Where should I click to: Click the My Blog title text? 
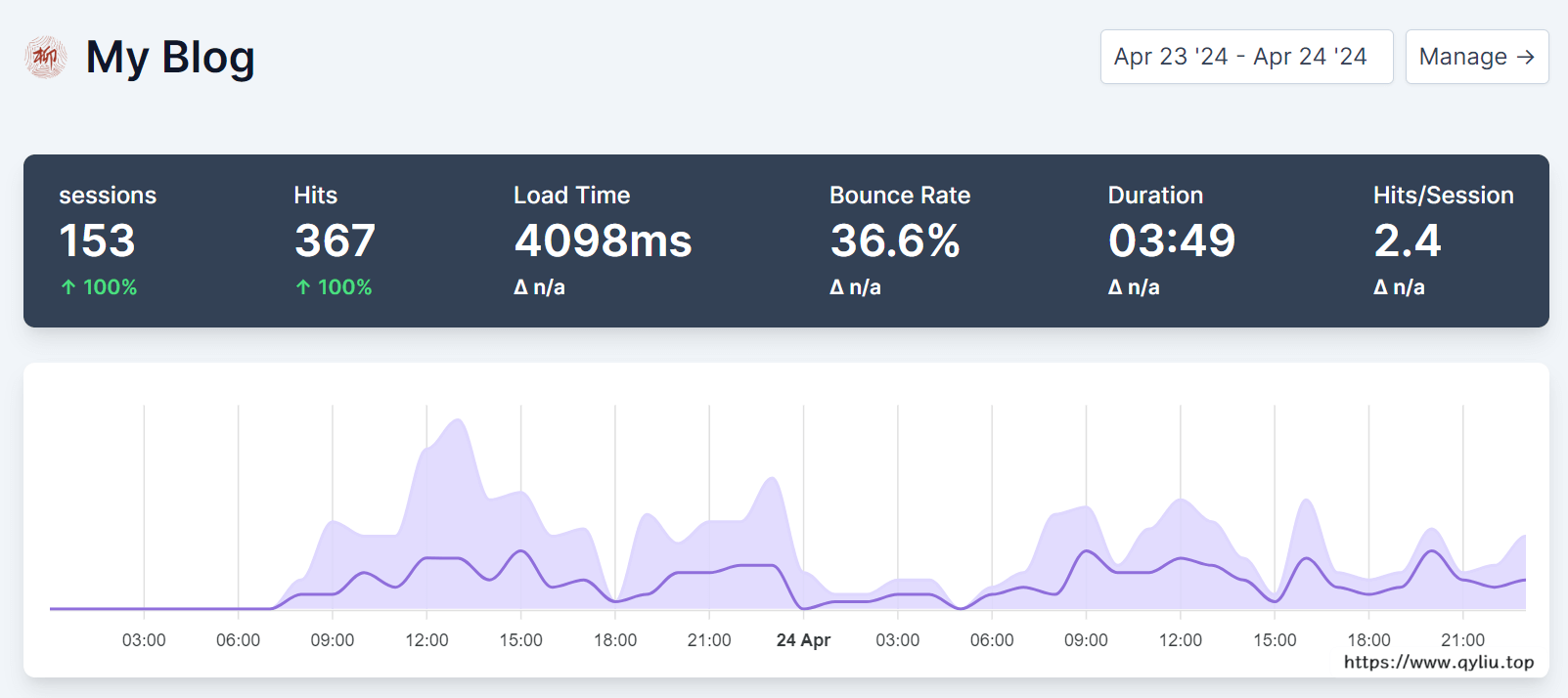(x=170, y=58)
